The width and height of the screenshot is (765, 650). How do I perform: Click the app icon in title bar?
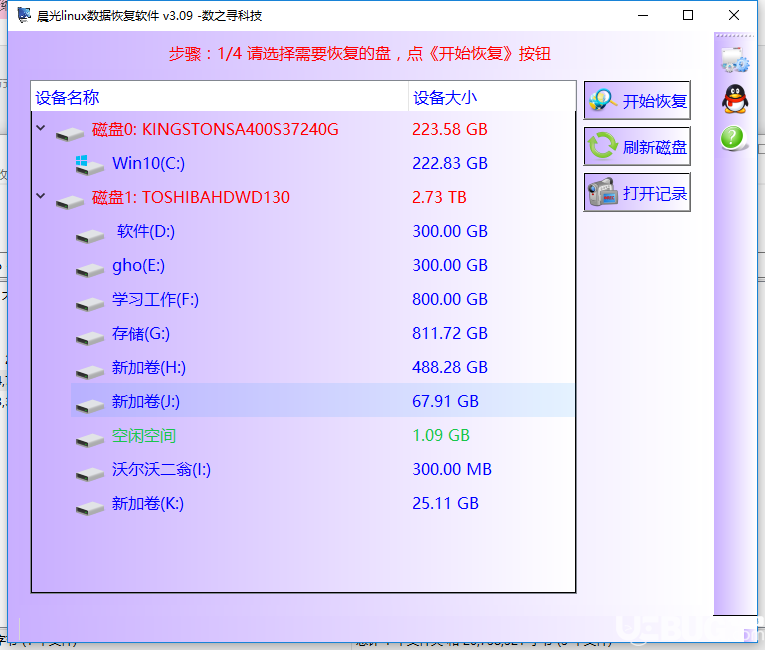(x=24, y=15)
